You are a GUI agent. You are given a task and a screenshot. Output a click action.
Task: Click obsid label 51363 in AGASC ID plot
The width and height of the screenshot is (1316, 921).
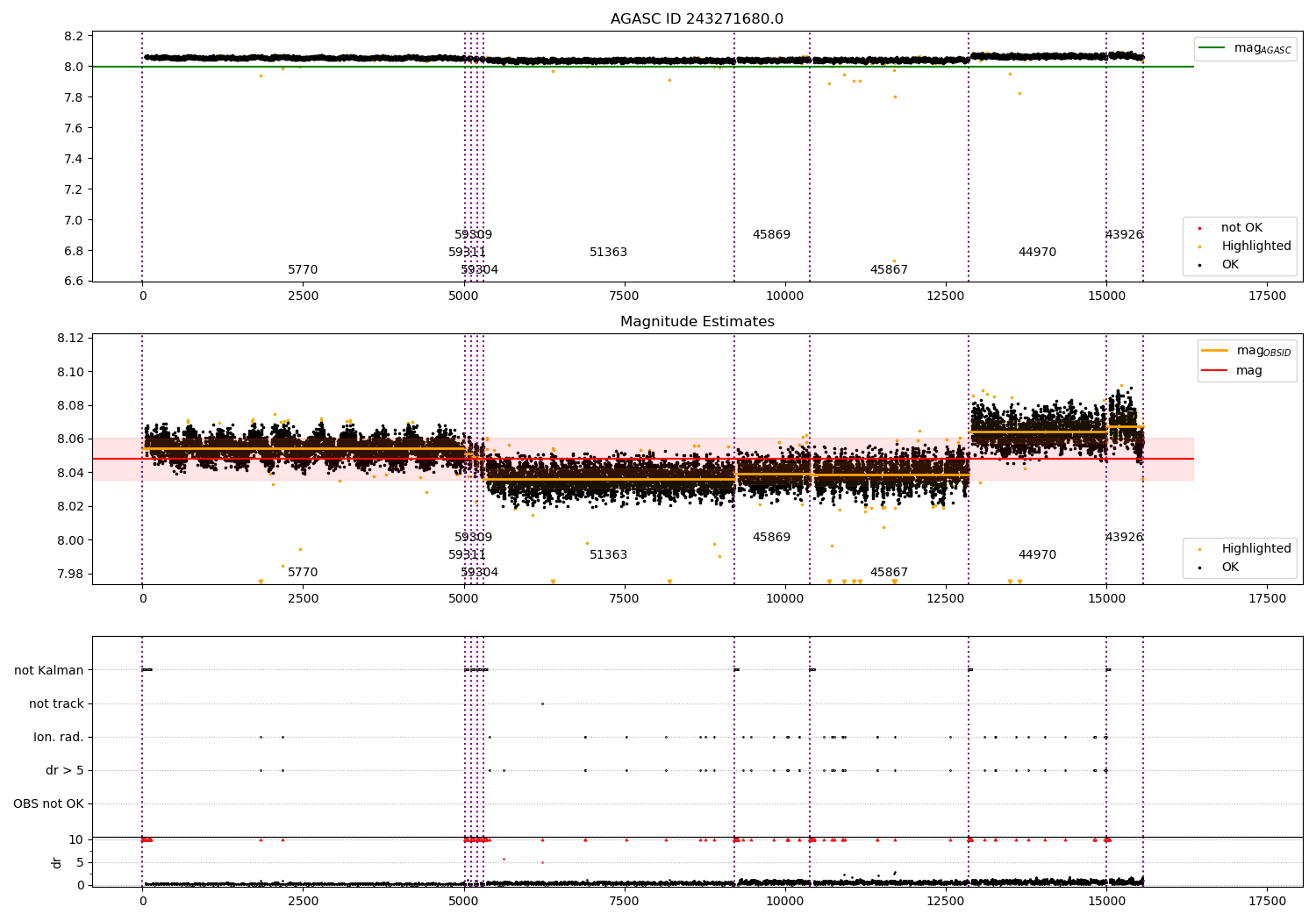[608, 253]
